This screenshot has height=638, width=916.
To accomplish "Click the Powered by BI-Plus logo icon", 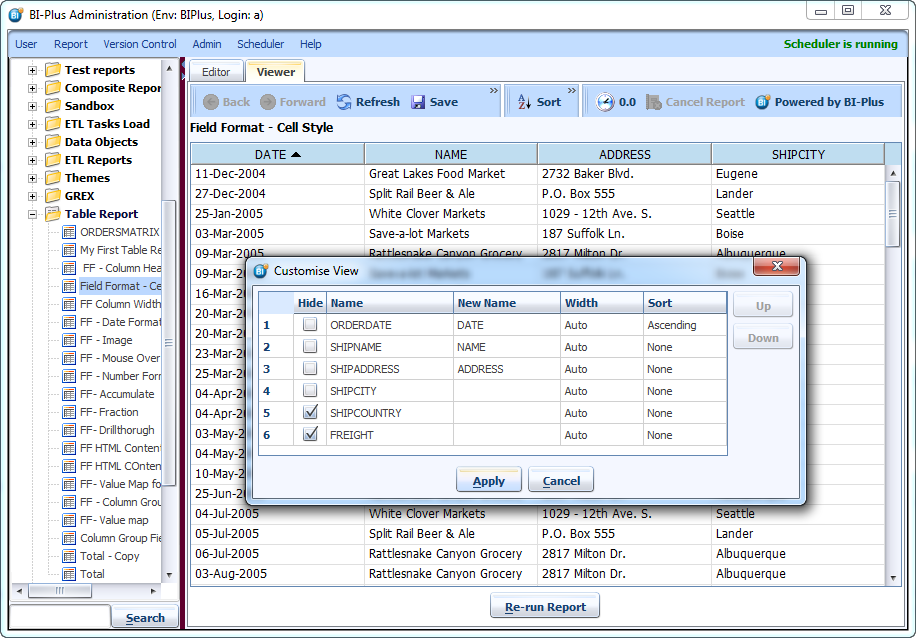I will [763, 102].
